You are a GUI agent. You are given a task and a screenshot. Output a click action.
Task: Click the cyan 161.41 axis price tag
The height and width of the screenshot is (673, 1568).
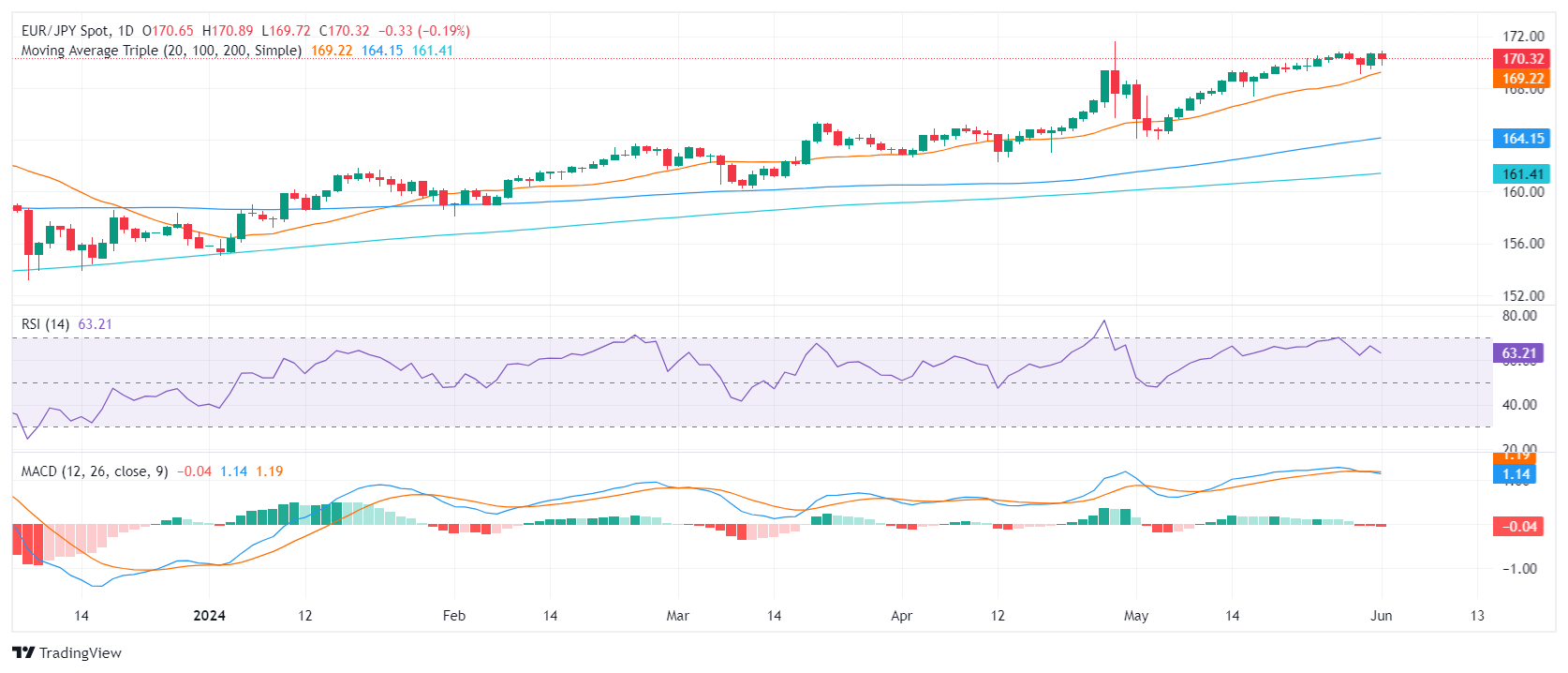click(x=1522, y=174)
